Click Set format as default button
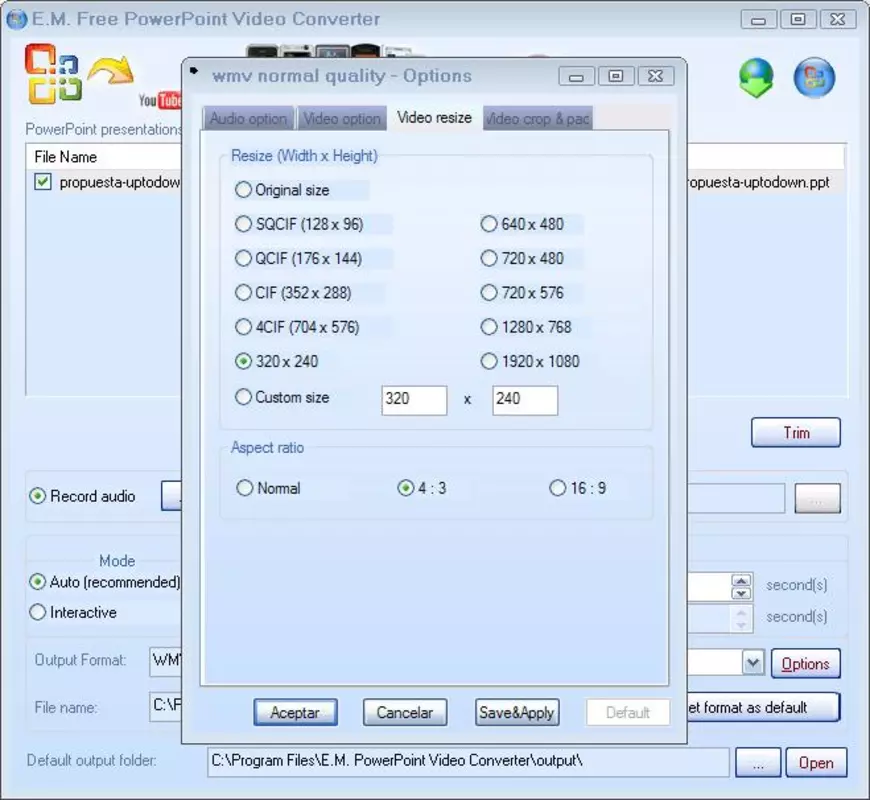 pyautogui.click(x=763, y=707)
